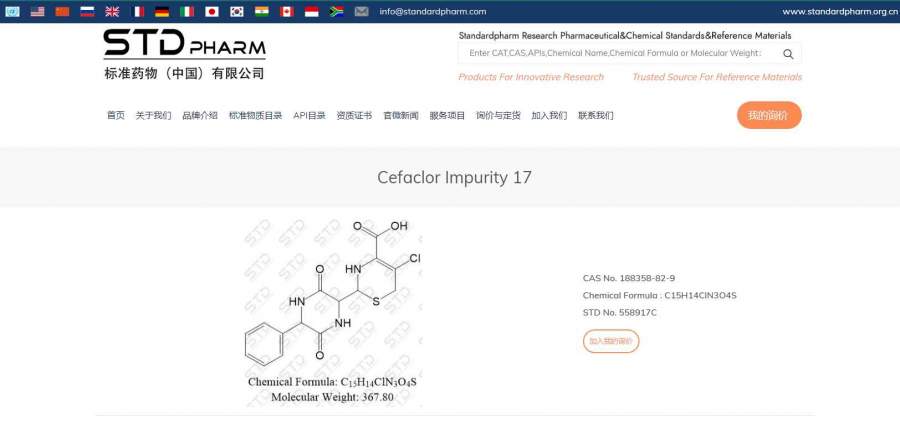The width and height of the screenshot is (900, 429).
Task: Switch language using the China flag
Action: pos(62,12)
